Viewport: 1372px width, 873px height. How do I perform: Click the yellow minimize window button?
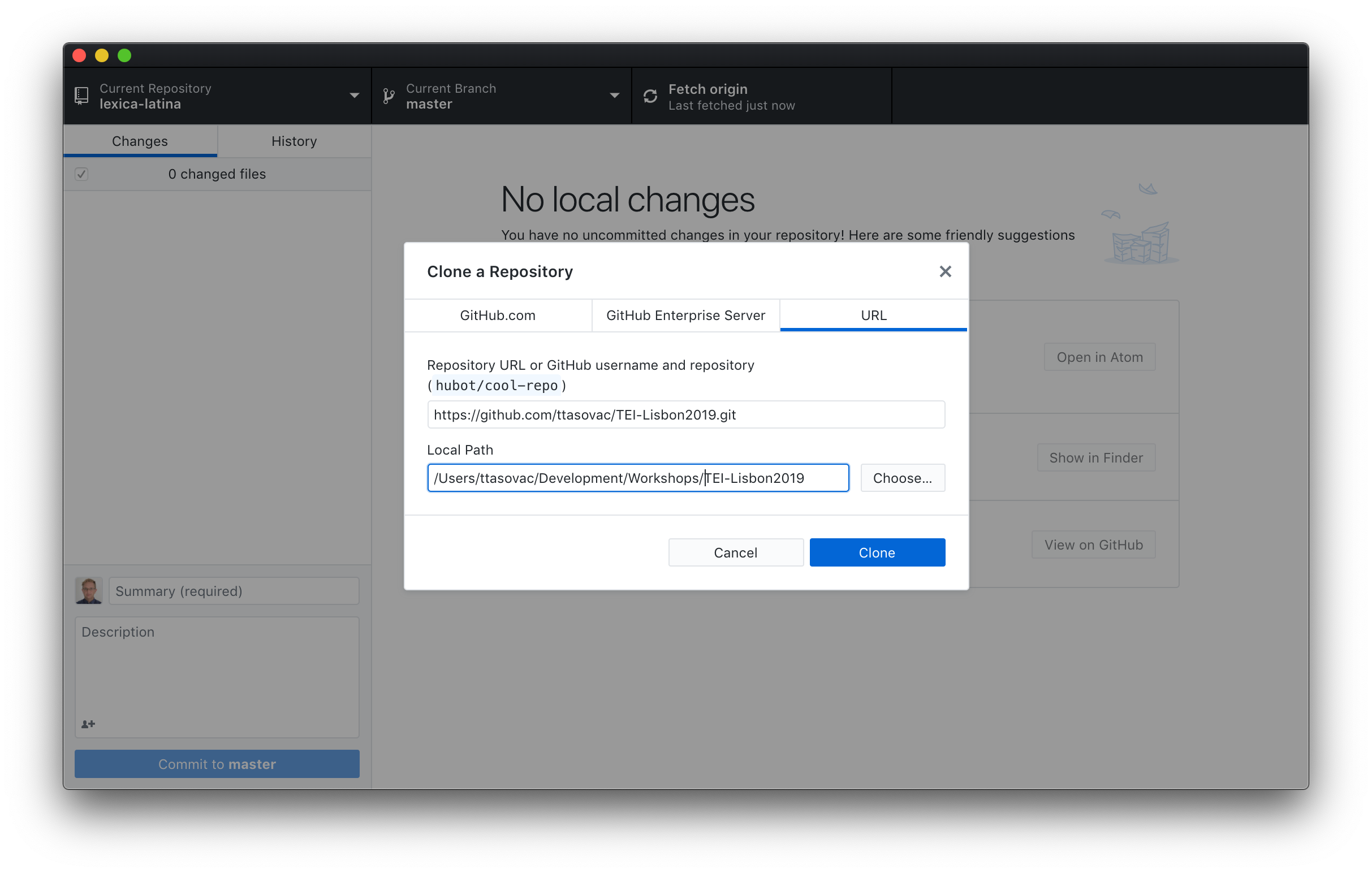click(x=101, y=55)
